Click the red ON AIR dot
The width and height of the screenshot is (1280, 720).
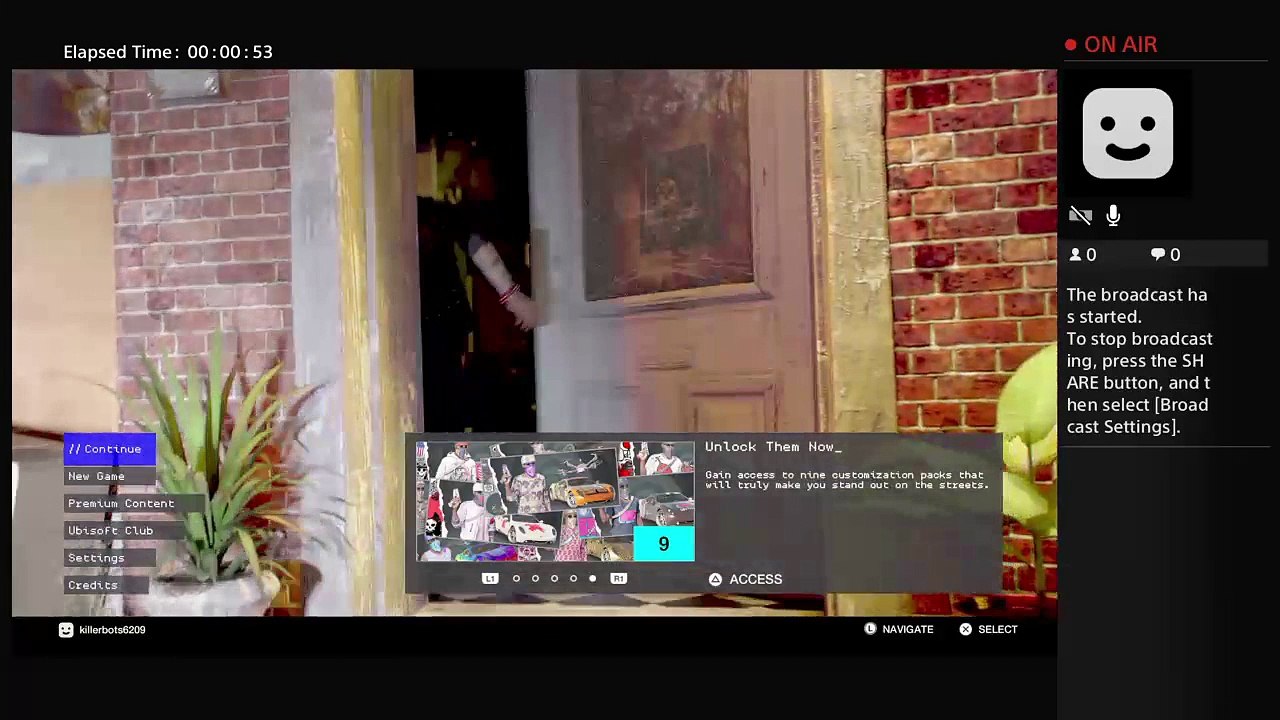coord(1071,45)
